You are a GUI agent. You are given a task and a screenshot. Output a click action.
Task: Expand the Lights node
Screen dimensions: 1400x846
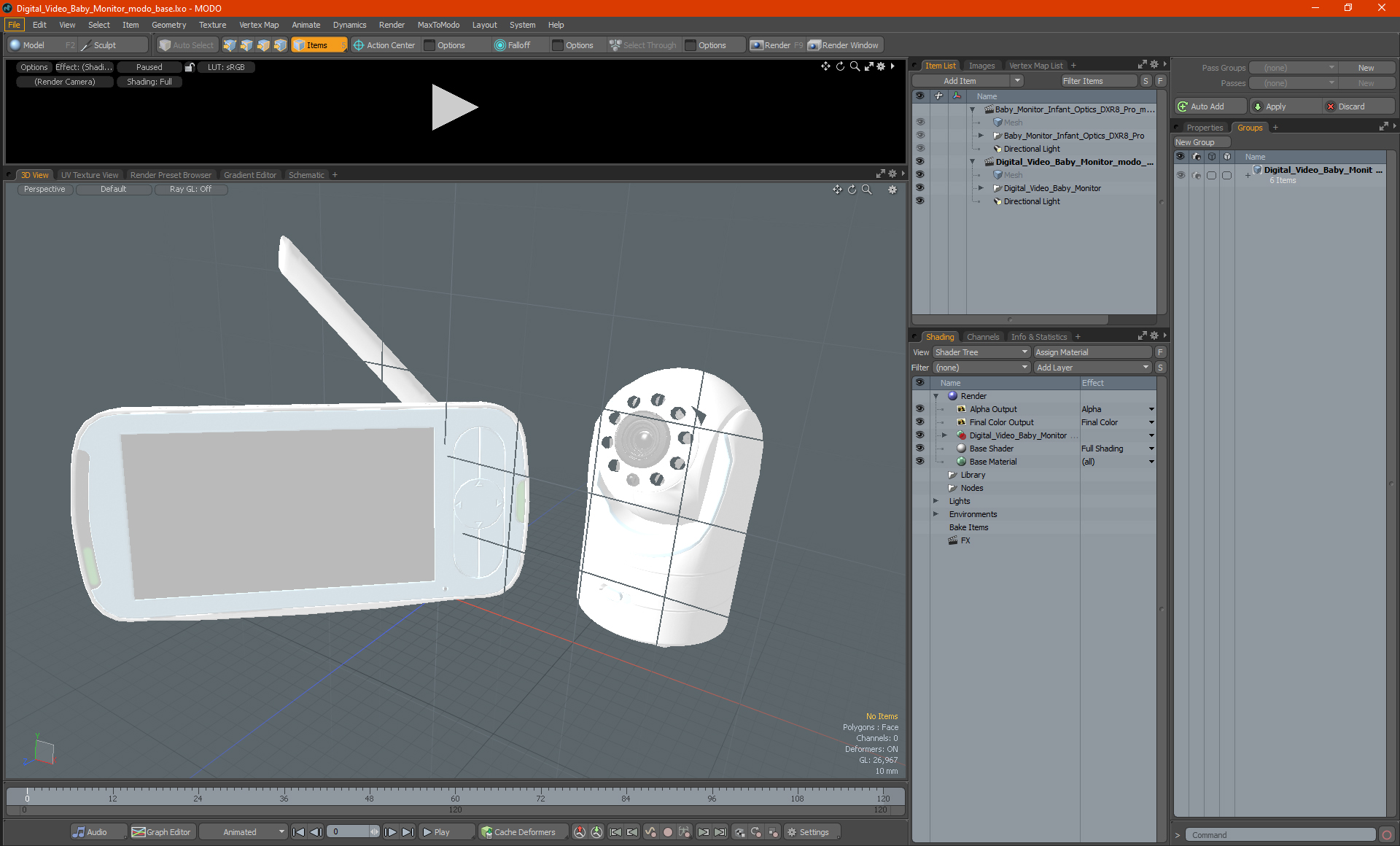[x=936, y=501]
